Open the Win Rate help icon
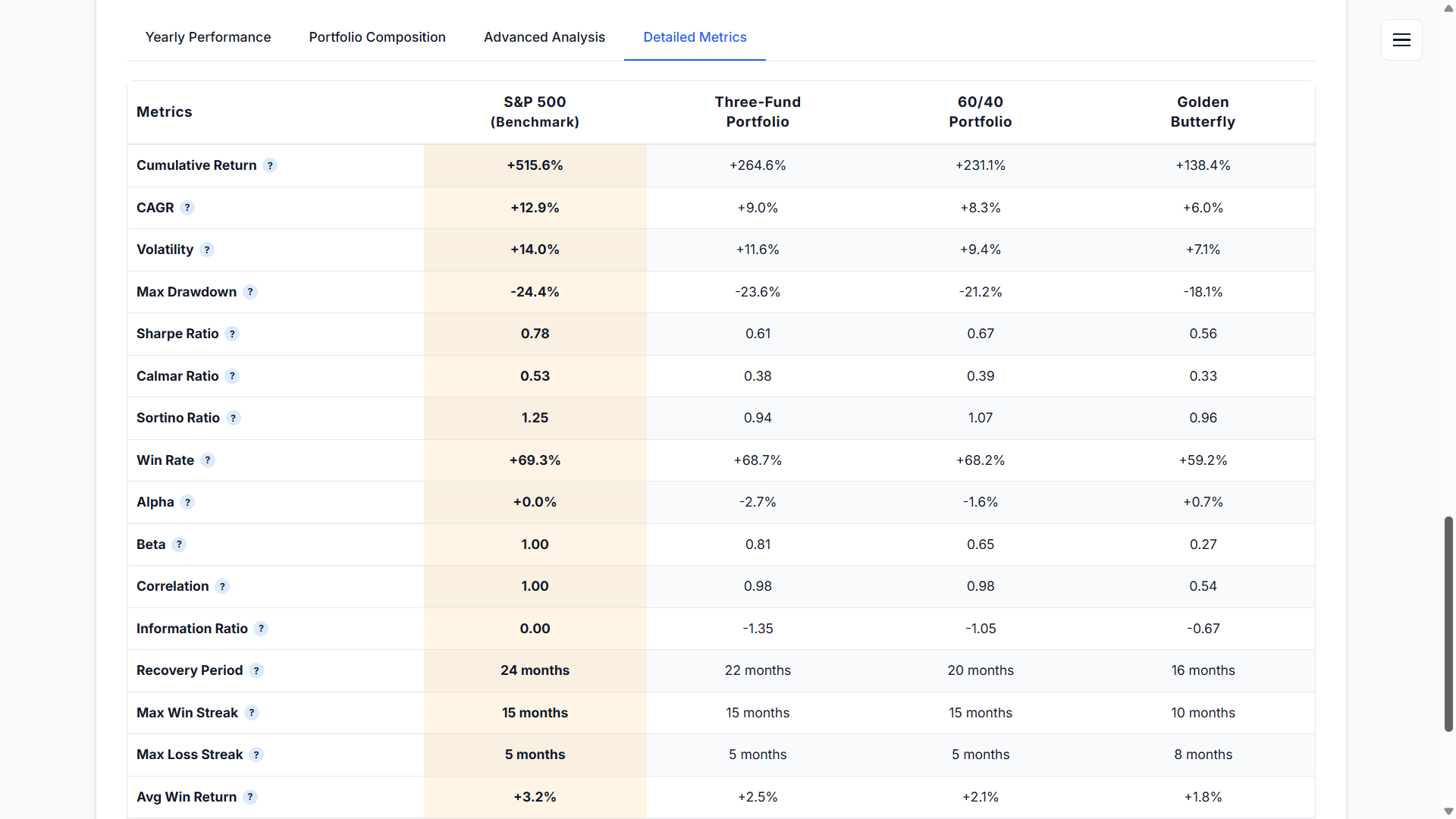 coord(208,460)
